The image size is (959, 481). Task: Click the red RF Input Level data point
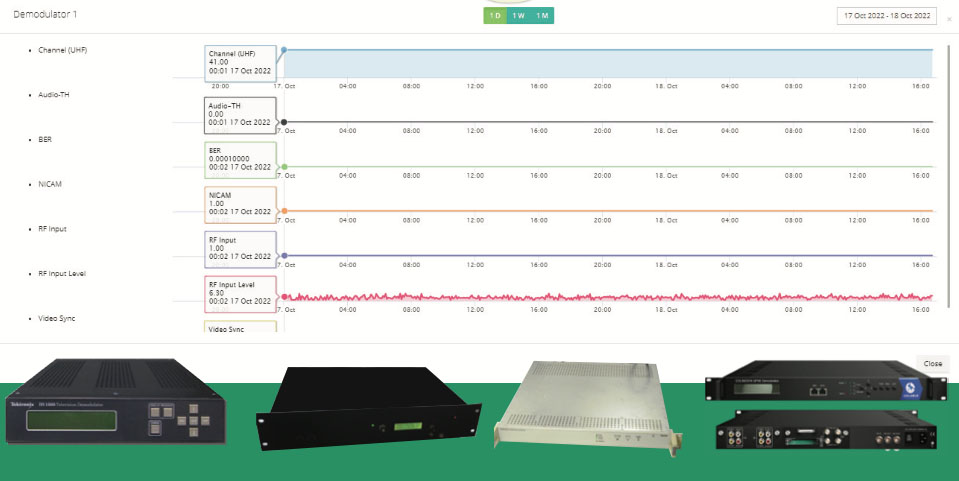coord(285,297)
